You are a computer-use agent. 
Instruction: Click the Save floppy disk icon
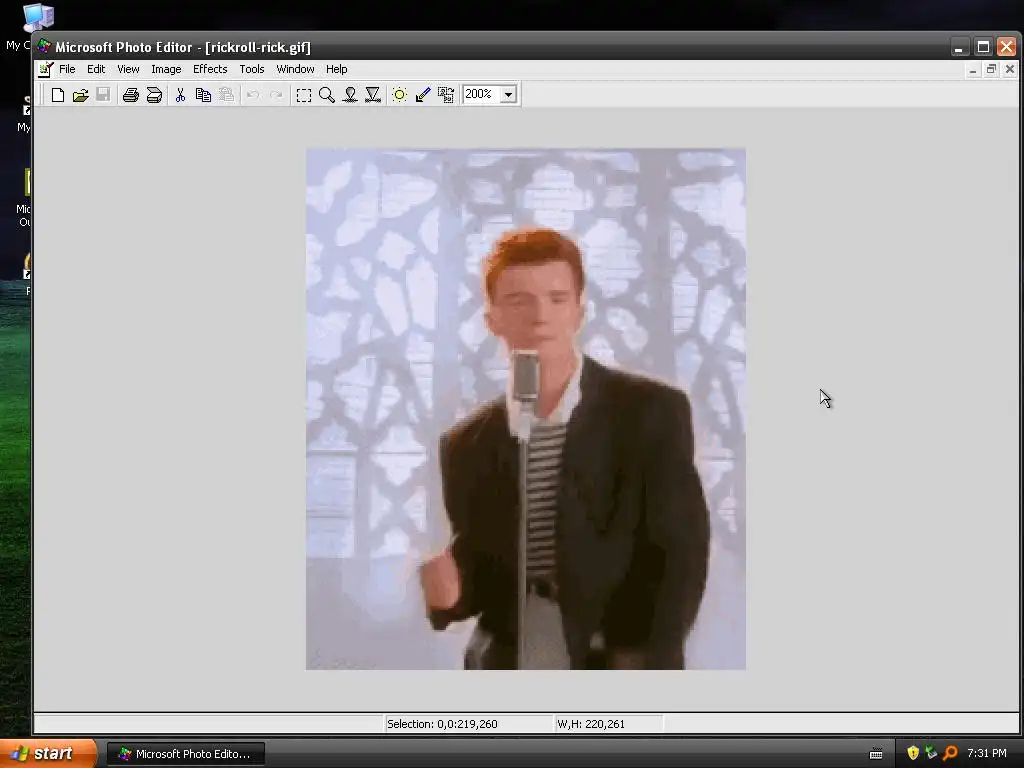click(103, 95)
